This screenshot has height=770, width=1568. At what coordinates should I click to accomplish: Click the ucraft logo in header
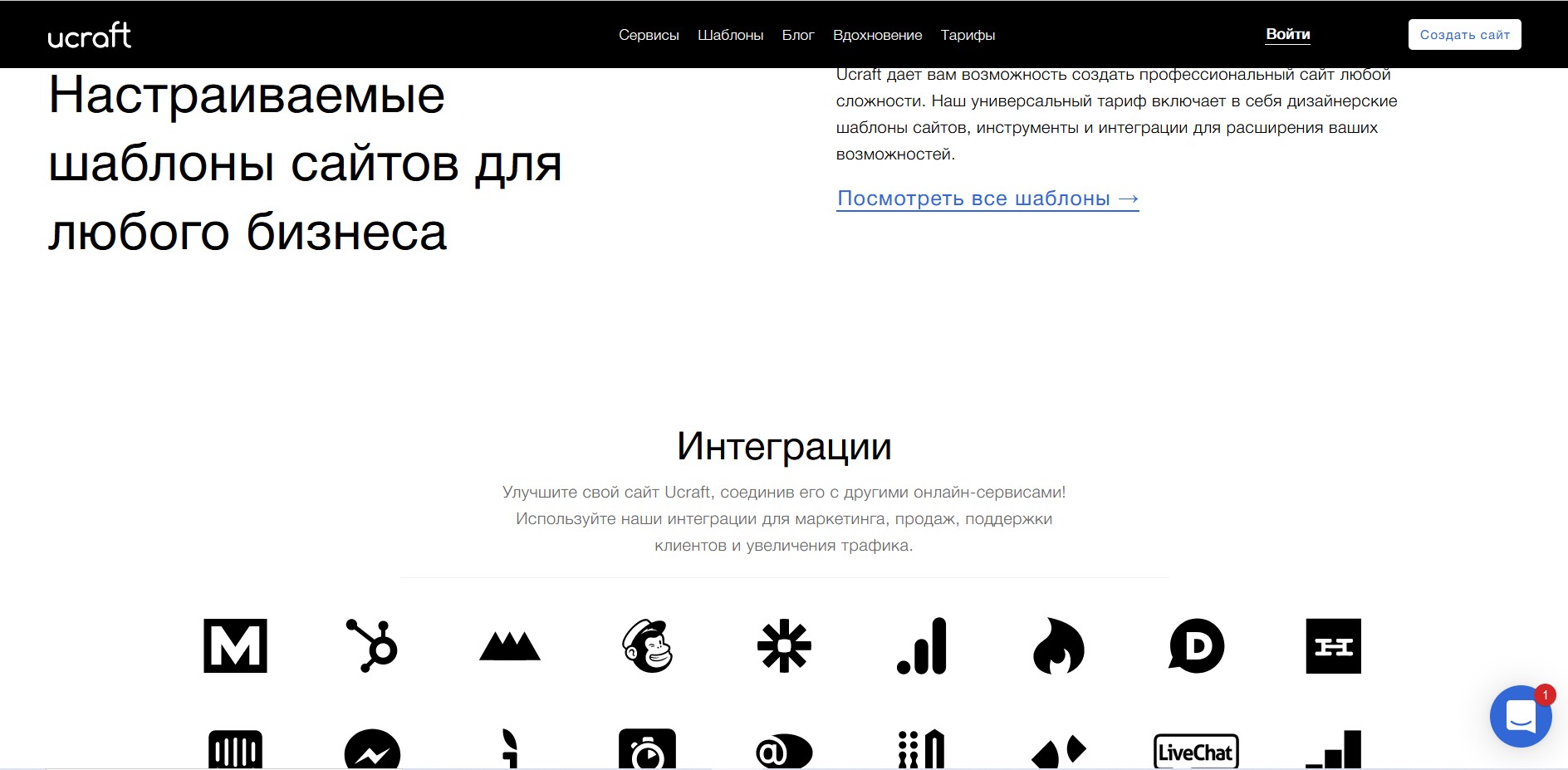pos(90,35)
